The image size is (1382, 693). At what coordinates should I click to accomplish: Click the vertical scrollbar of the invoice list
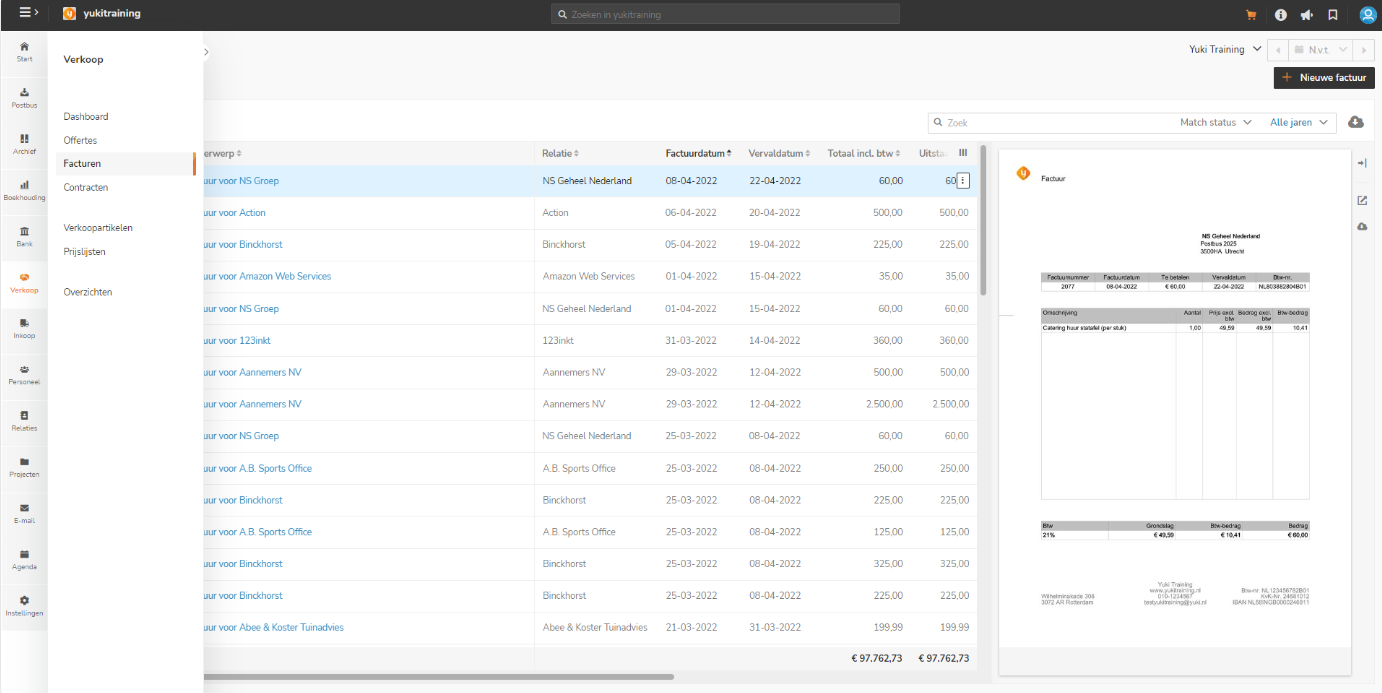coord(983,221)
